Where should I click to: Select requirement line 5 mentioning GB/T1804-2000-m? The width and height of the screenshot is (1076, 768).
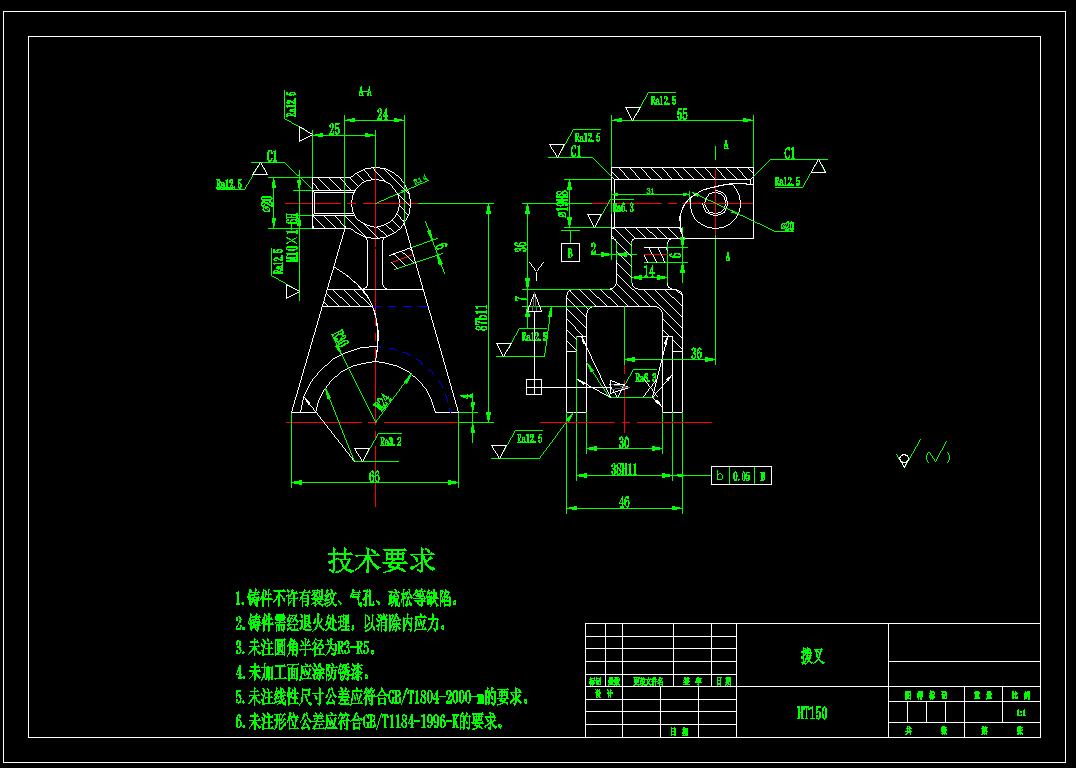[382, 697]
